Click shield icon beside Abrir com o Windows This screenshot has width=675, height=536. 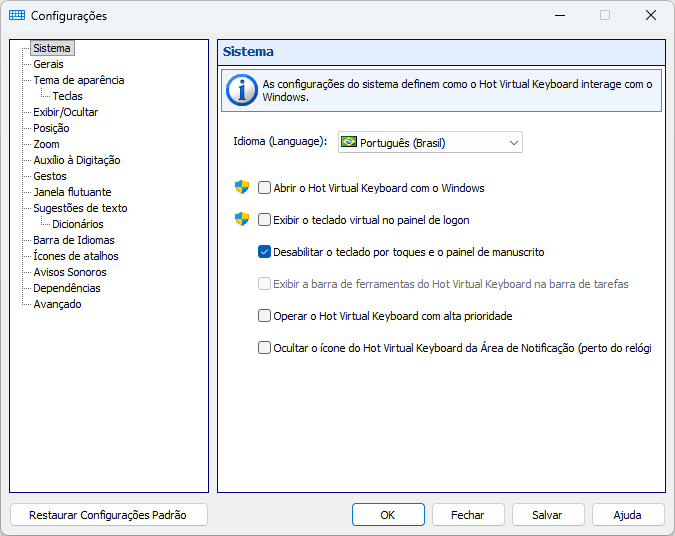coord(242,187)
